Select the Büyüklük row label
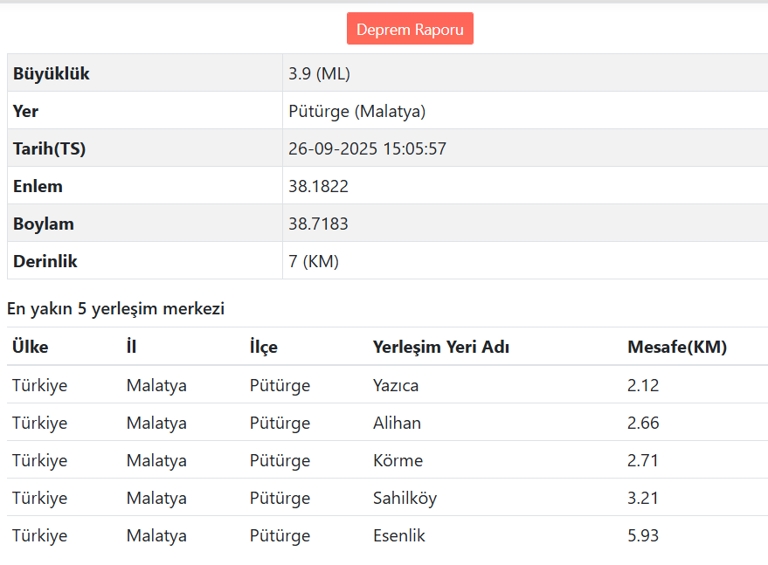768x565 pixels. click(51, 74)
